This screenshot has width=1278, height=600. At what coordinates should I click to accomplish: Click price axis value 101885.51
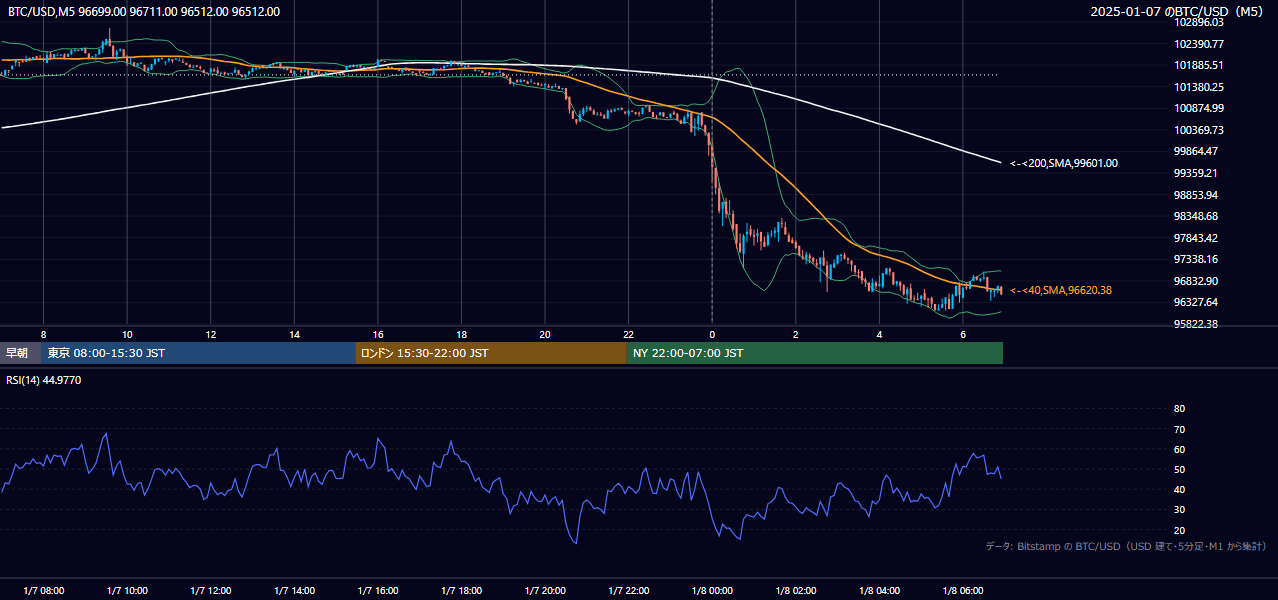coord(1199,65)
